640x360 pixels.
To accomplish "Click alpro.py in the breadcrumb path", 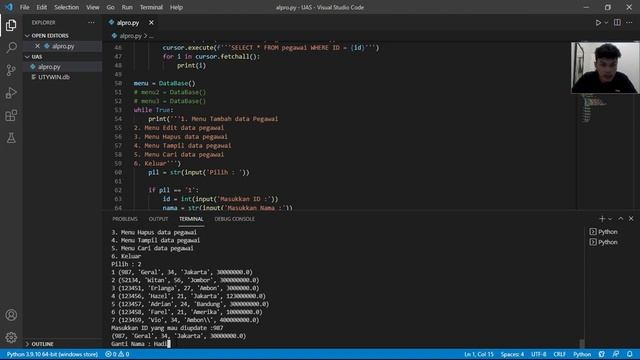I will [130, 36].
